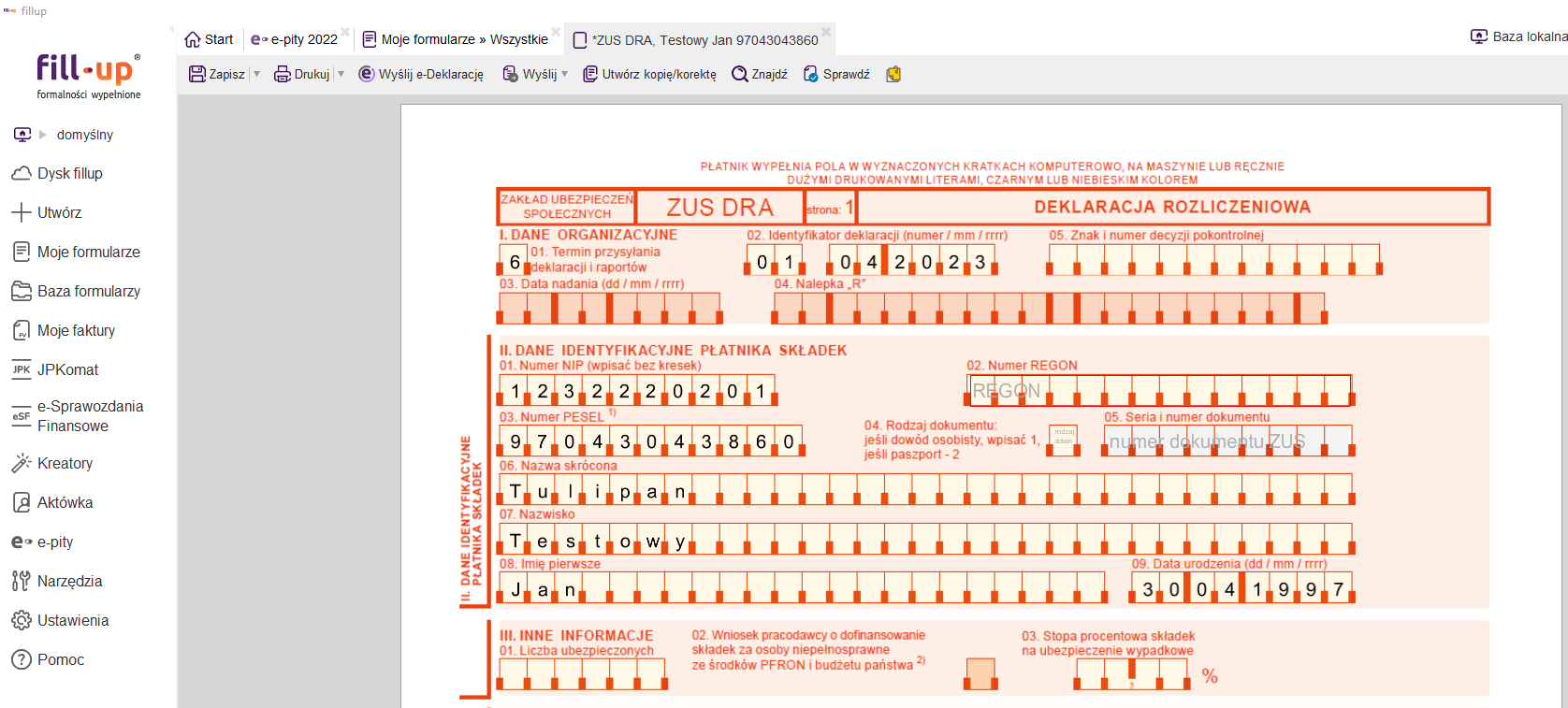Click the Nazwisko field with Testowy
The width and height of the screenshot is (1568, 708).
coord(926,540)
